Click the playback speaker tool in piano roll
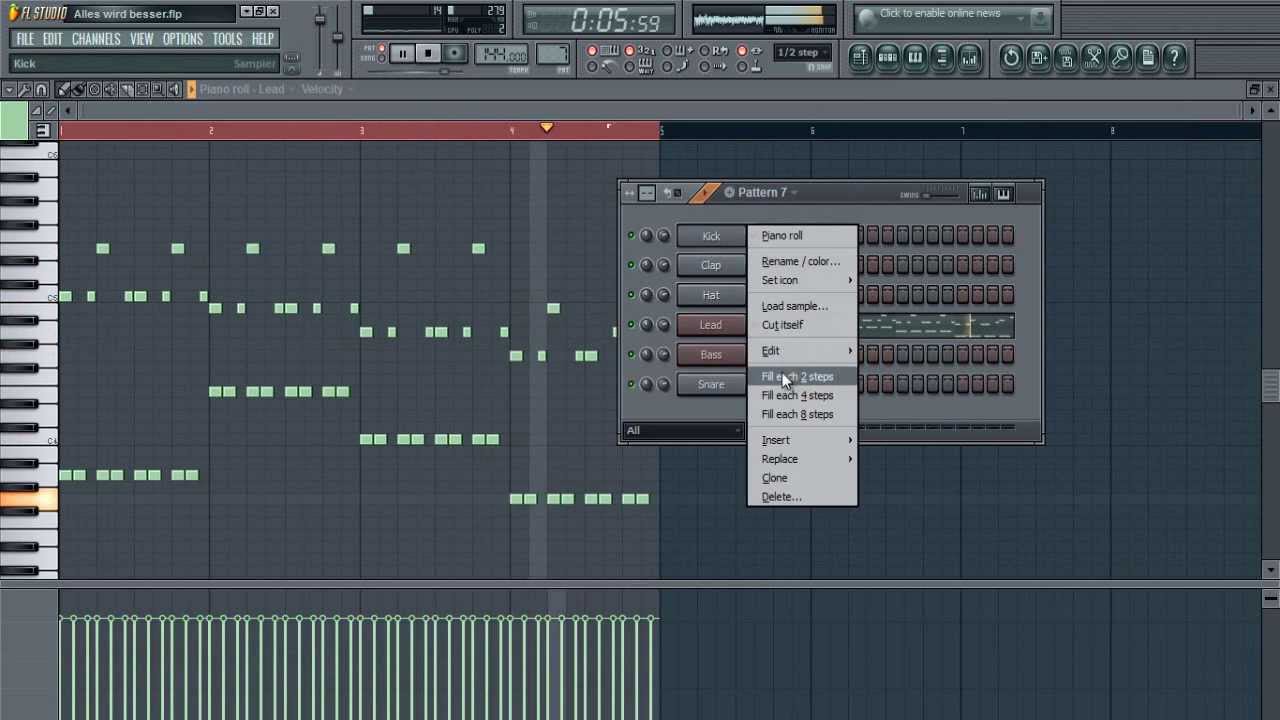Screen dimensions: 1280x720 (x=174, y=89)
